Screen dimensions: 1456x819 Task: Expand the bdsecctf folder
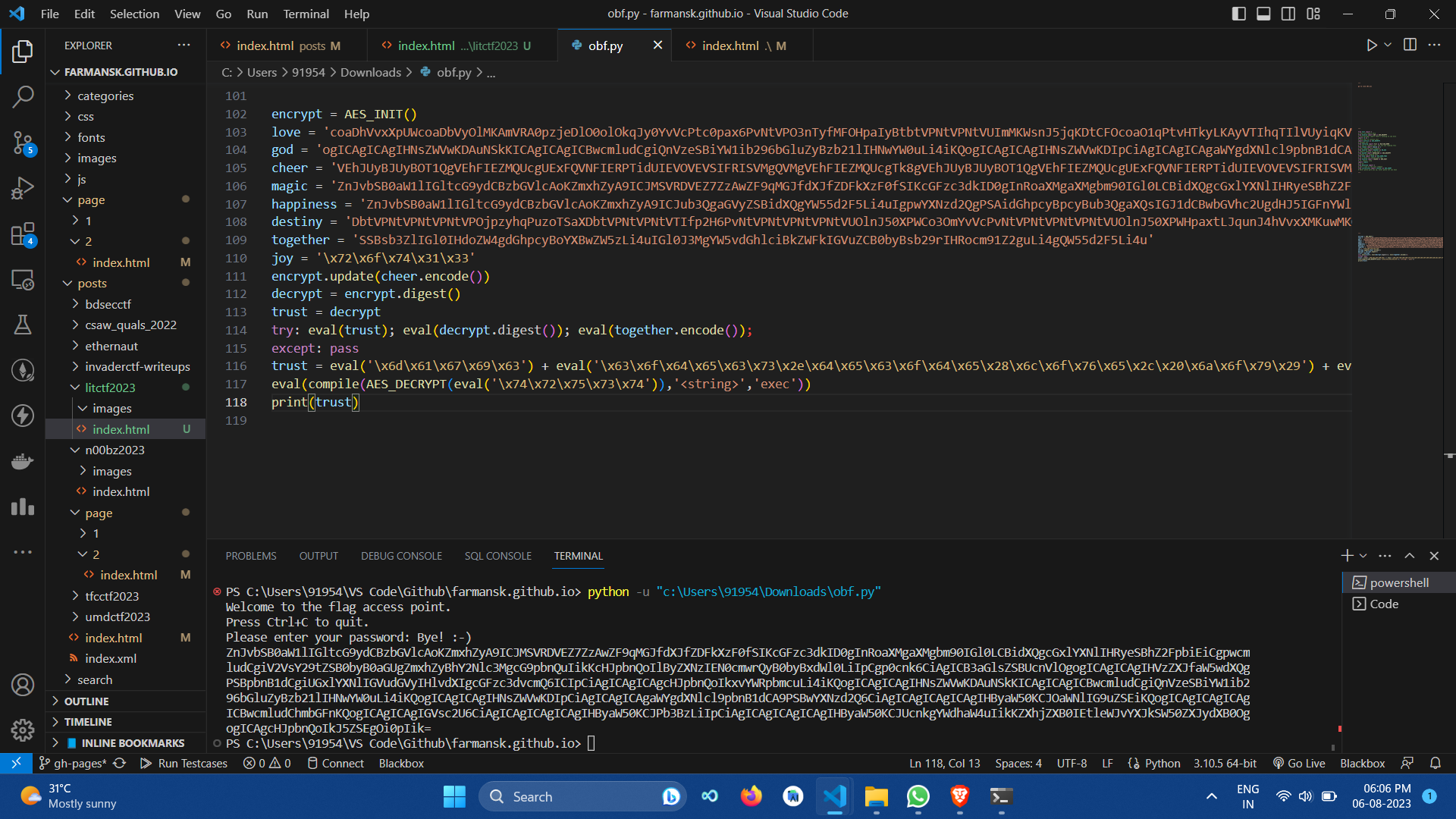click(108, 304)
